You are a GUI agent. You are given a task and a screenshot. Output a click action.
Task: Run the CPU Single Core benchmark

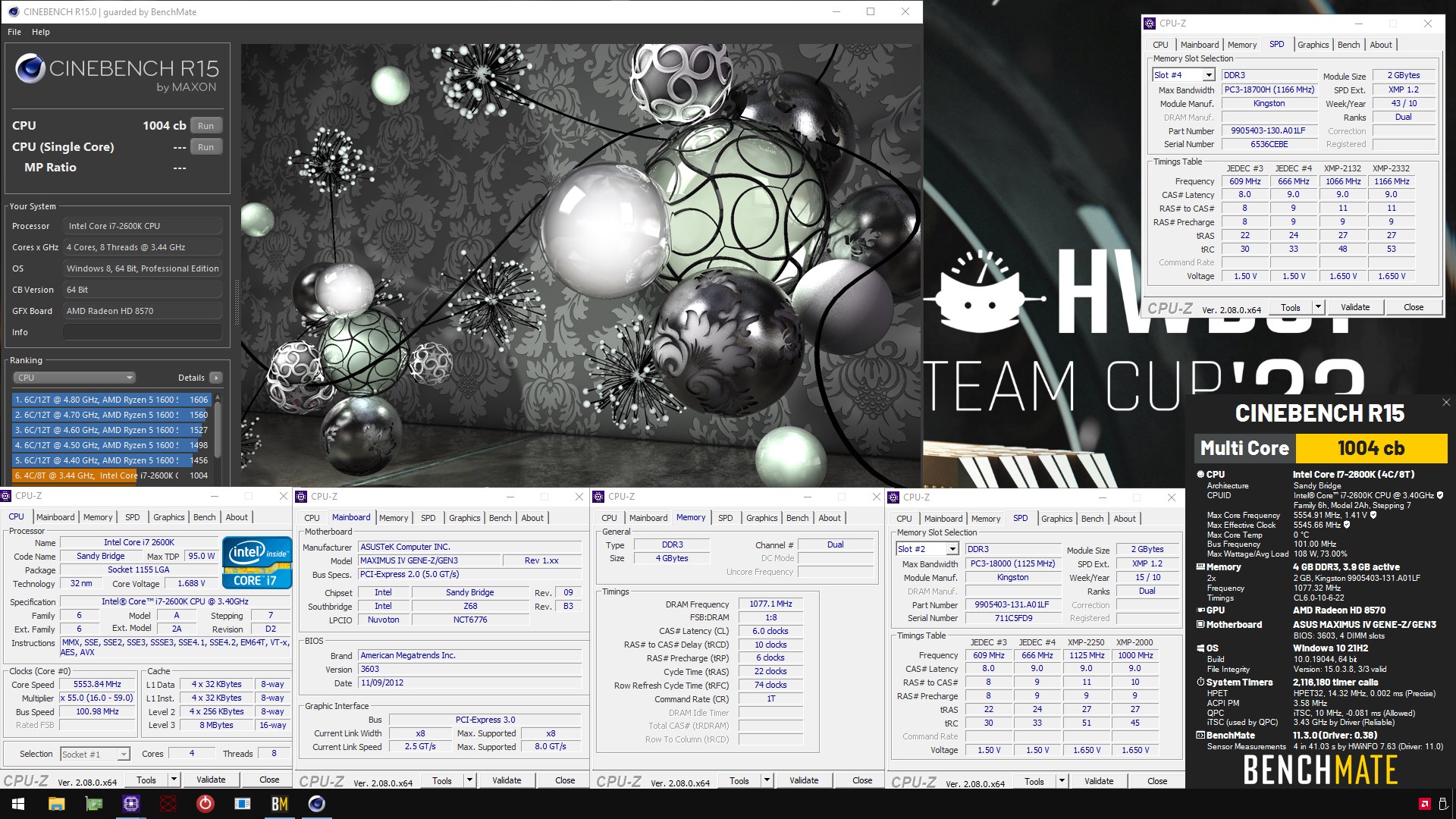pos(206,147)
